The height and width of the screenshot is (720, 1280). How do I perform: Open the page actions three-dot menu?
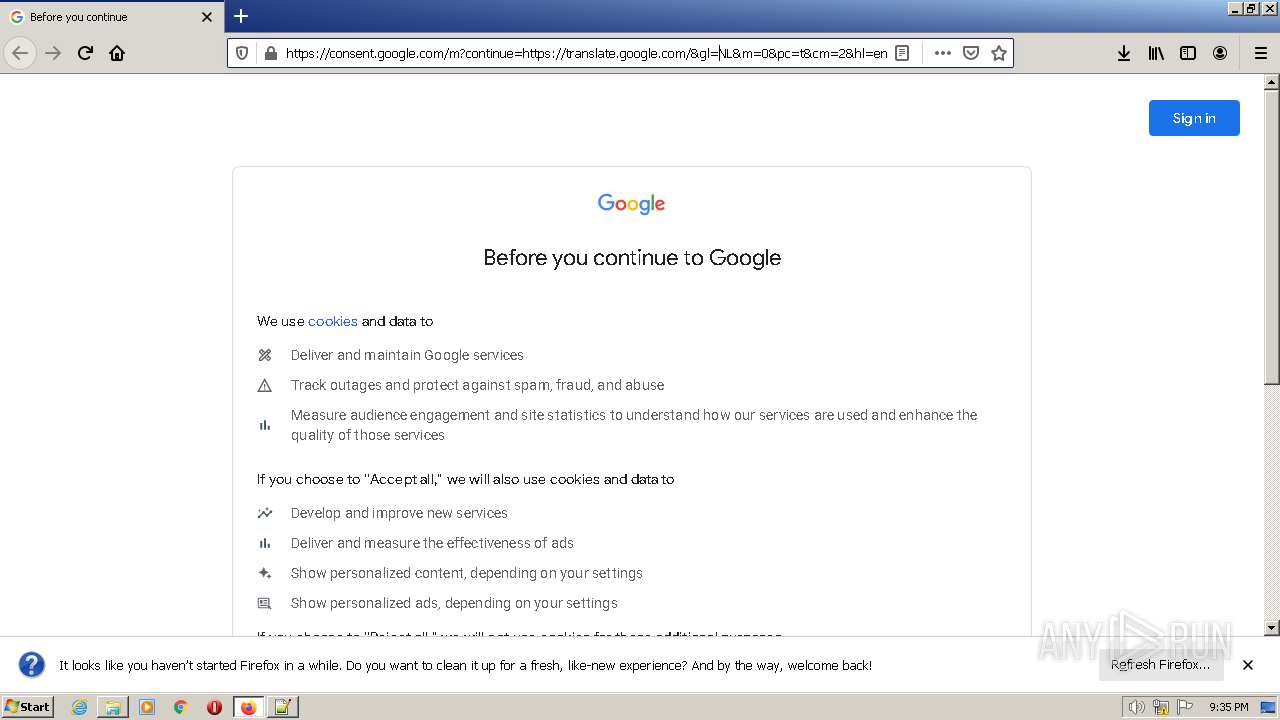click(x=942, y=53)
